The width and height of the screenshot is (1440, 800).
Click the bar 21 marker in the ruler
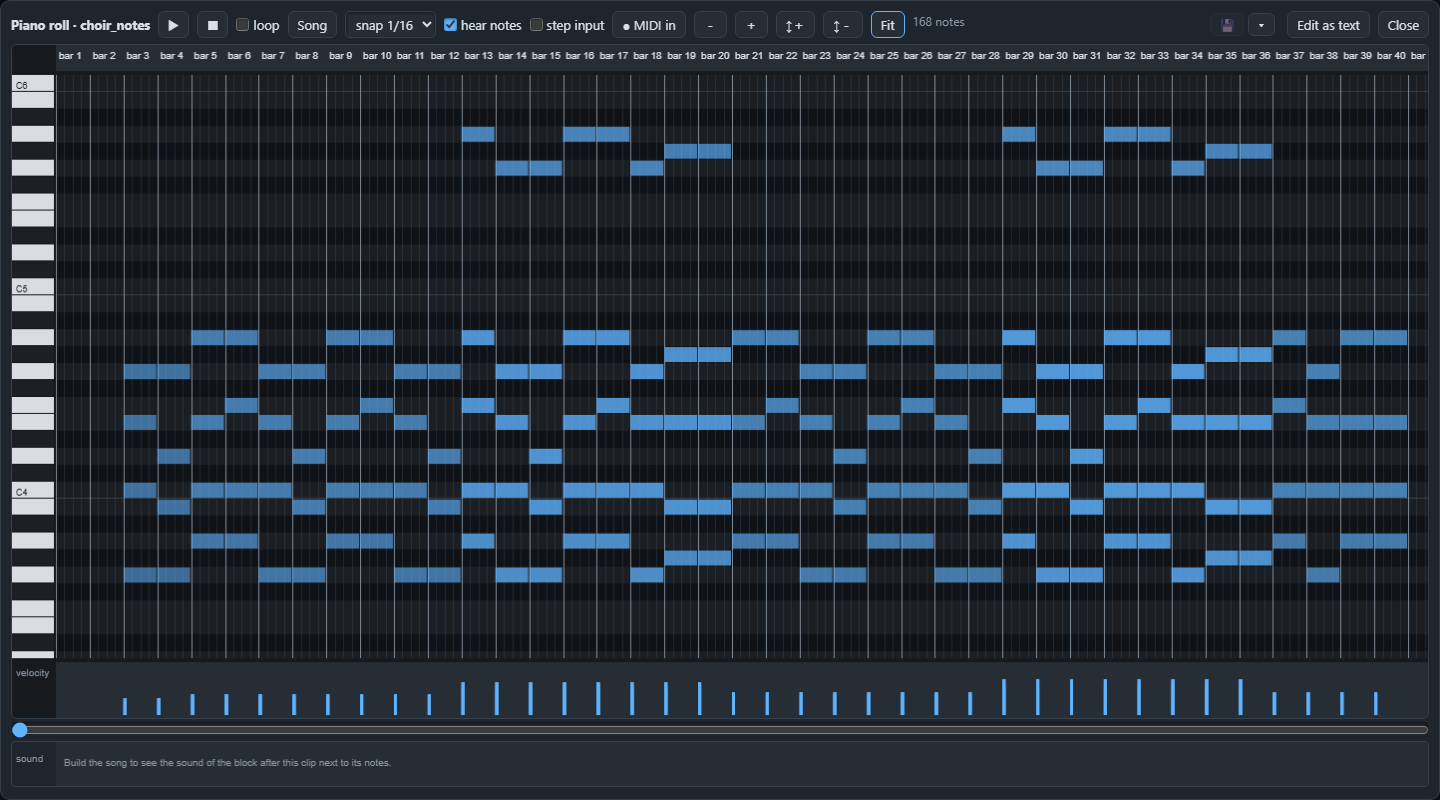[749, 56]
